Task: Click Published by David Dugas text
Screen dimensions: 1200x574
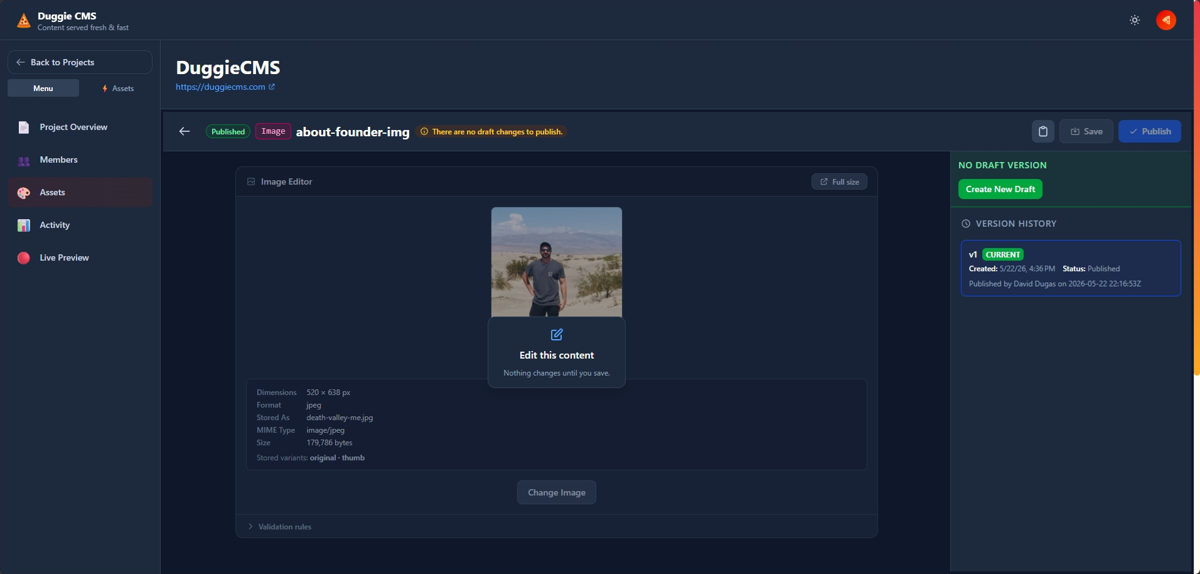Action: 1055,284
